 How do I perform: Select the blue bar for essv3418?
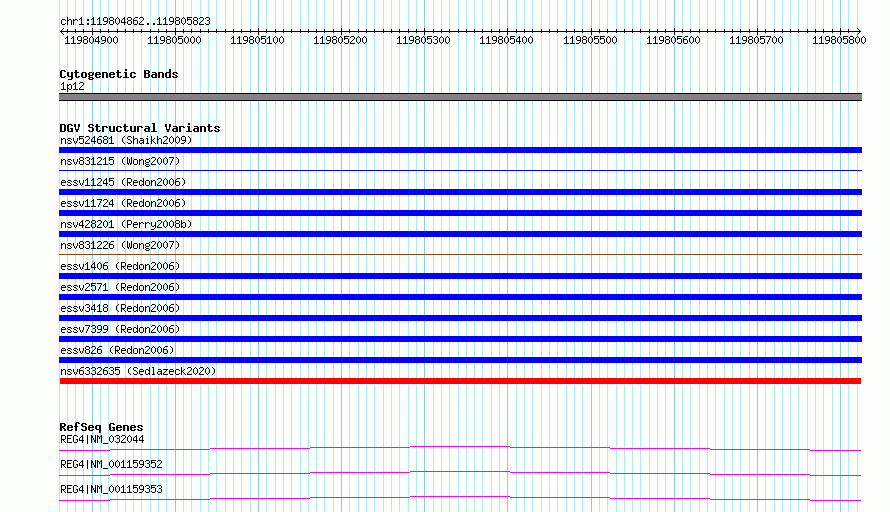(x=460, y=318)
